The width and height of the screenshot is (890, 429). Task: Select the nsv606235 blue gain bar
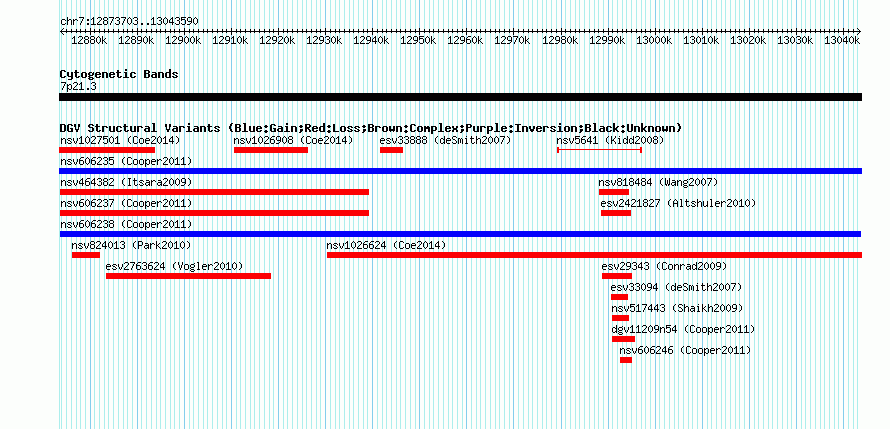tap(460, 171)
